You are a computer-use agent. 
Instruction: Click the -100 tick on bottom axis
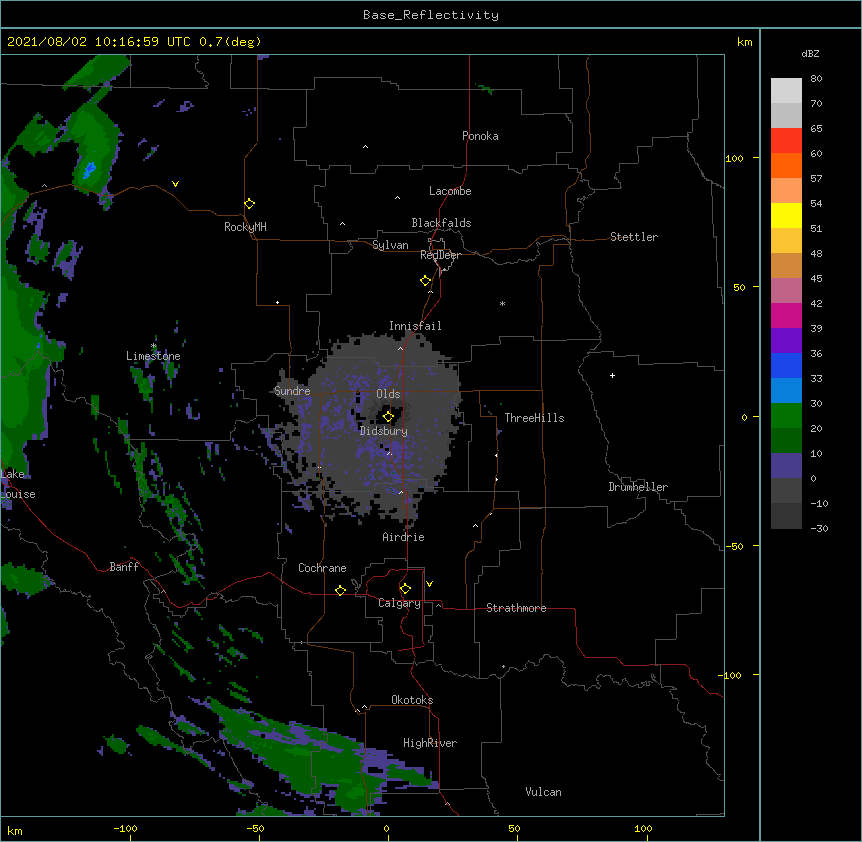pos(125,828)
